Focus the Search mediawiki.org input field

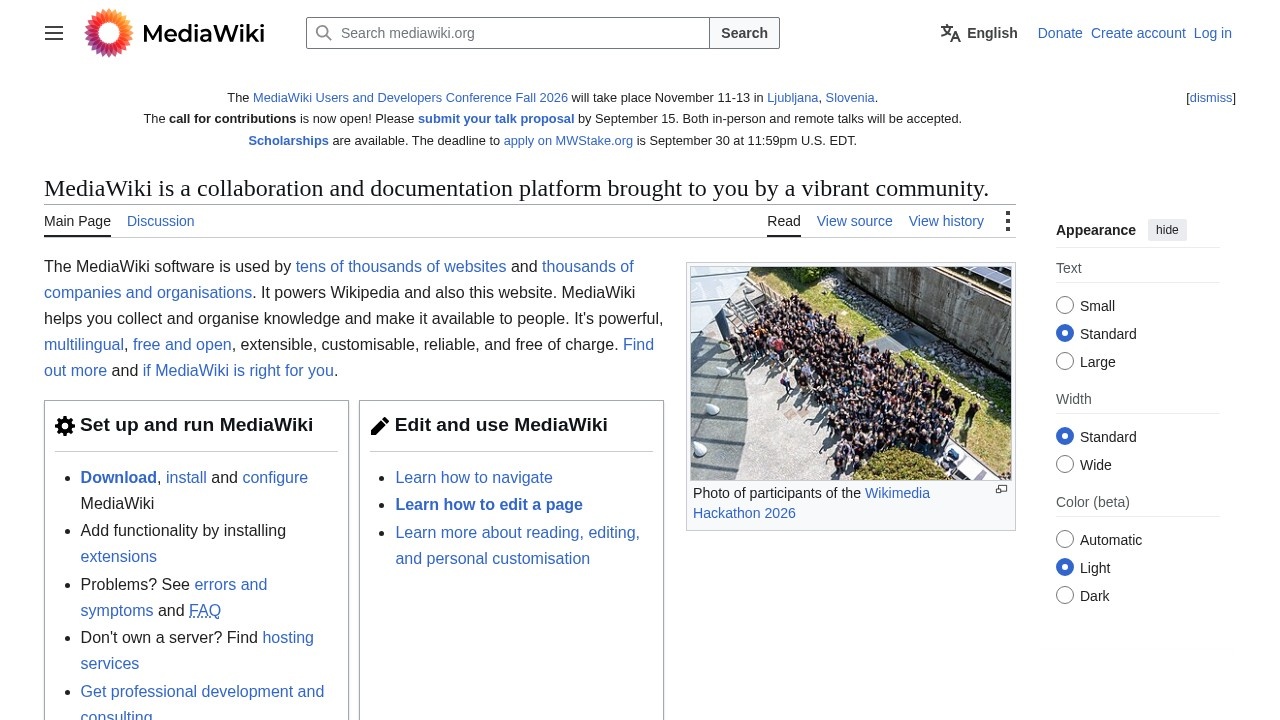pyautogui.click(x=508, y=33)
